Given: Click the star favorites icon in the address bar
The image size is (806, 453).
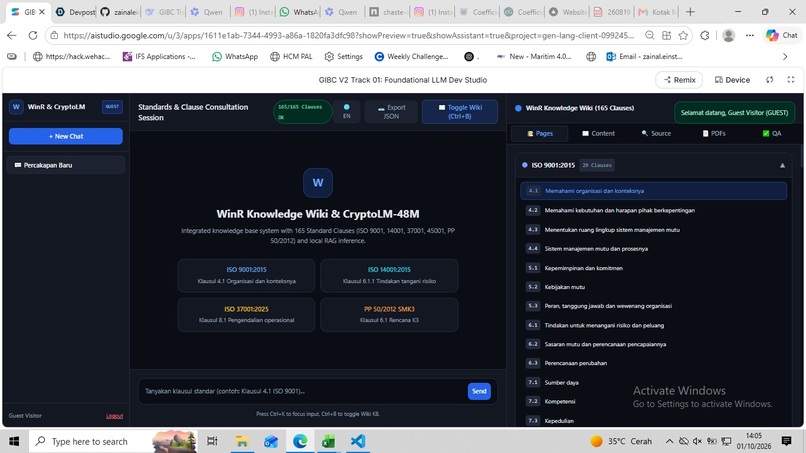Looking at the screenshot, I should [683, 35].
